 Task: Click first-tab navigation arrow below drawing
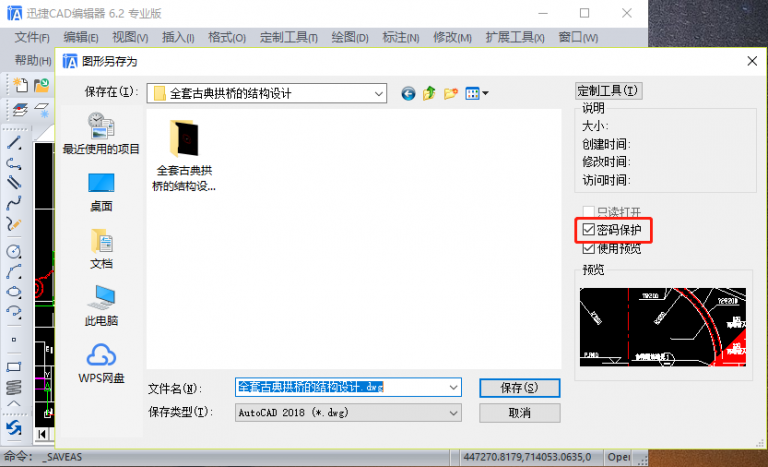42,434
